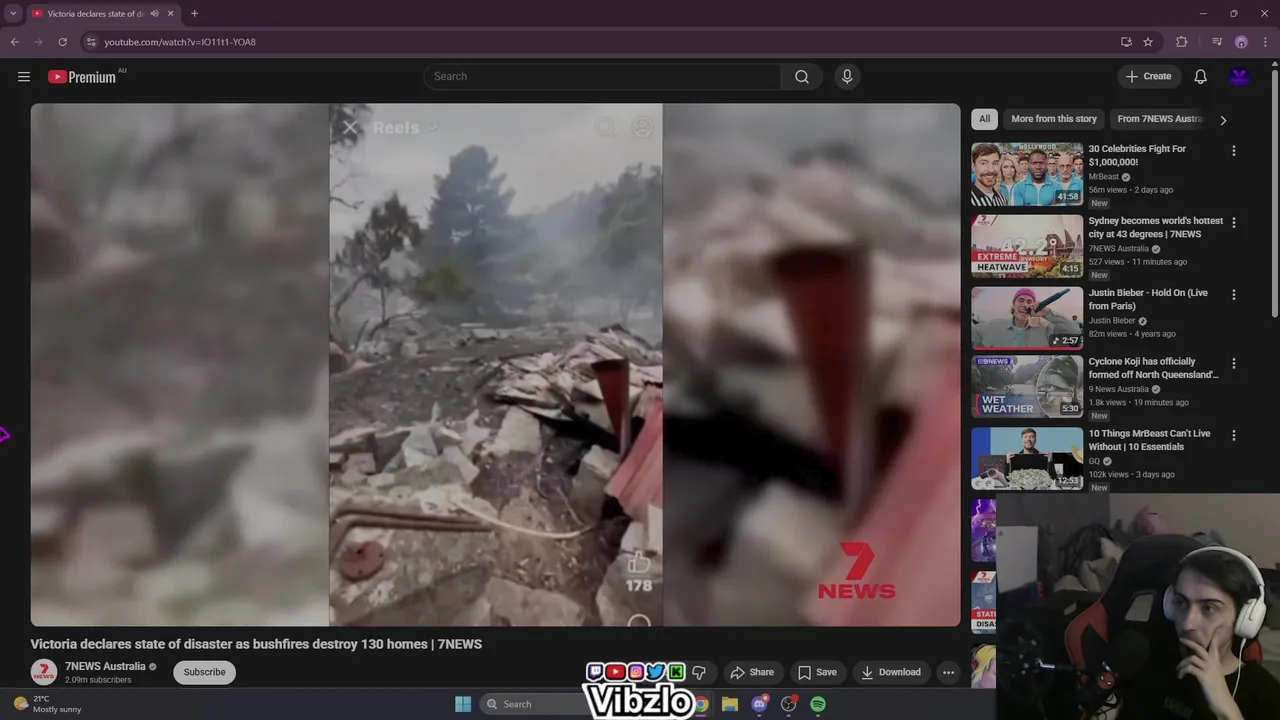This screenshot has width=1280, height=720.
Task: Open options for Cyclone Koji video
Action: point(1233,364)
